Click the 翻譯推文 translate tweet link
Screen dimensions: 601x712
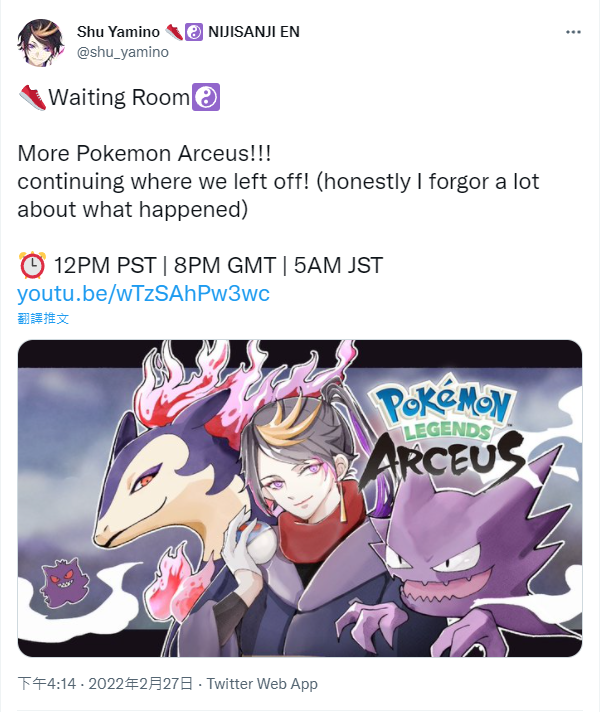pyautogui.click(x=43, y=318)
